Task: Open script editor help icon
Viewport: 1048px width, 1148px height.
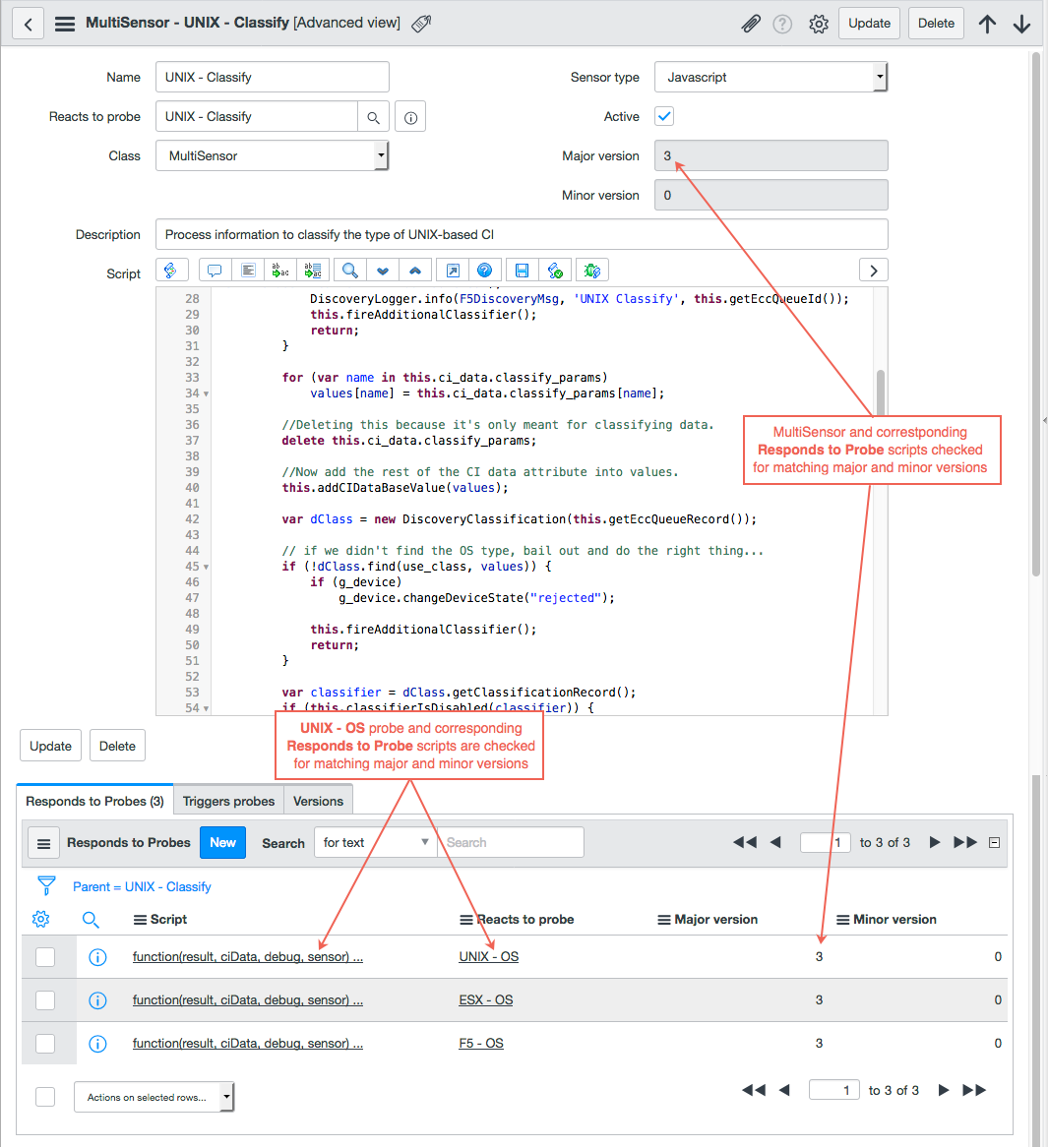Action: 485,271
